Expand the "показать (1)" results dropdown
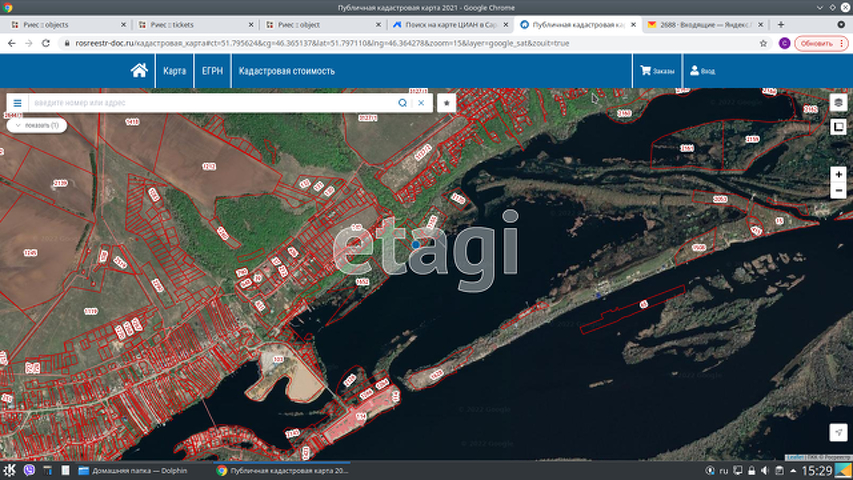The image size is (853, 480). 36,125
